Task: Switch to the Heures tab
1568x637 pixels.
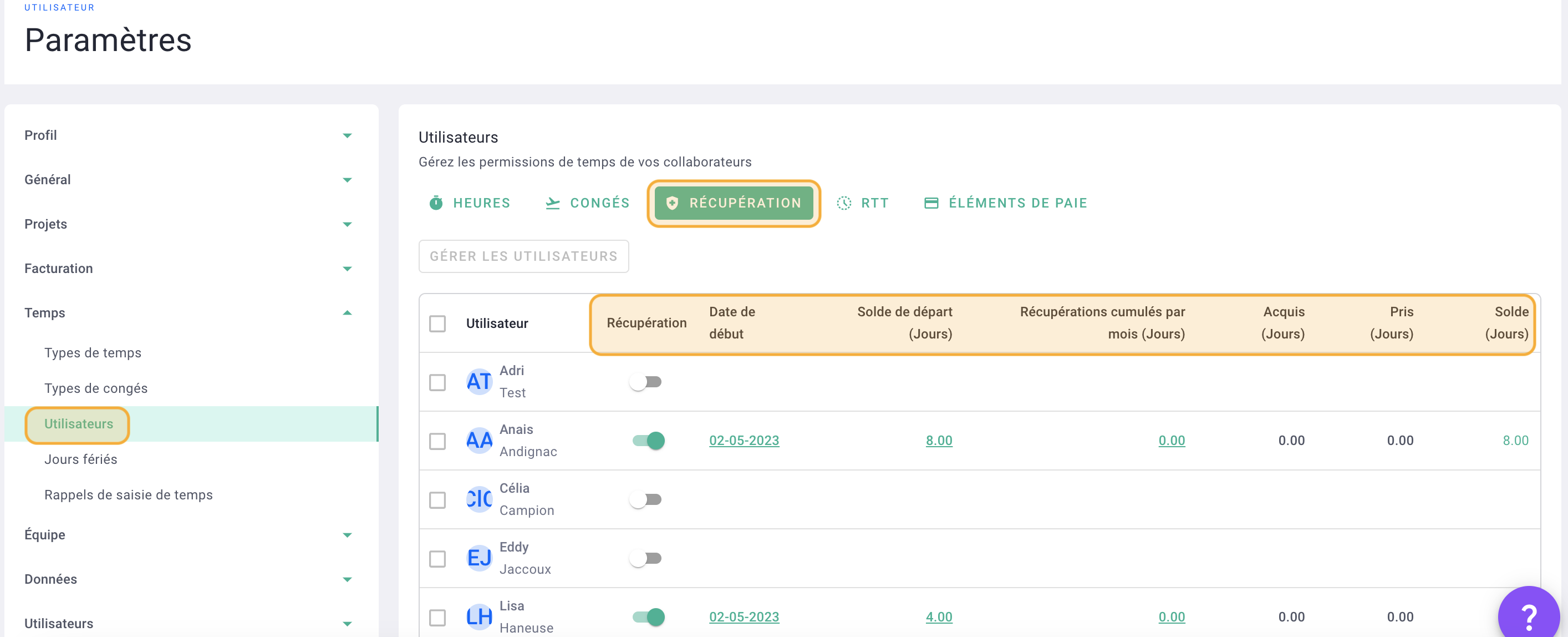Action: (469, 203)
